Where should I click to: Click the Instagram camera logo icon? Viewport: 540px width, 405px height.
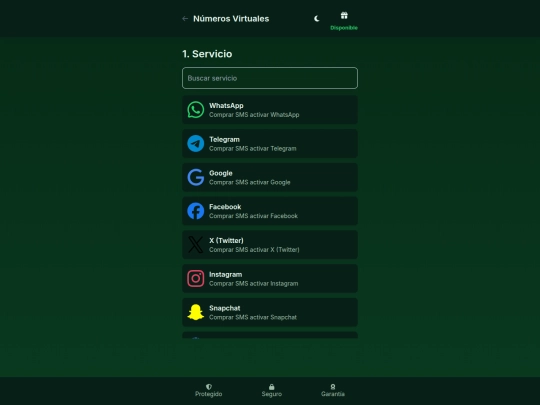[196, 279]
